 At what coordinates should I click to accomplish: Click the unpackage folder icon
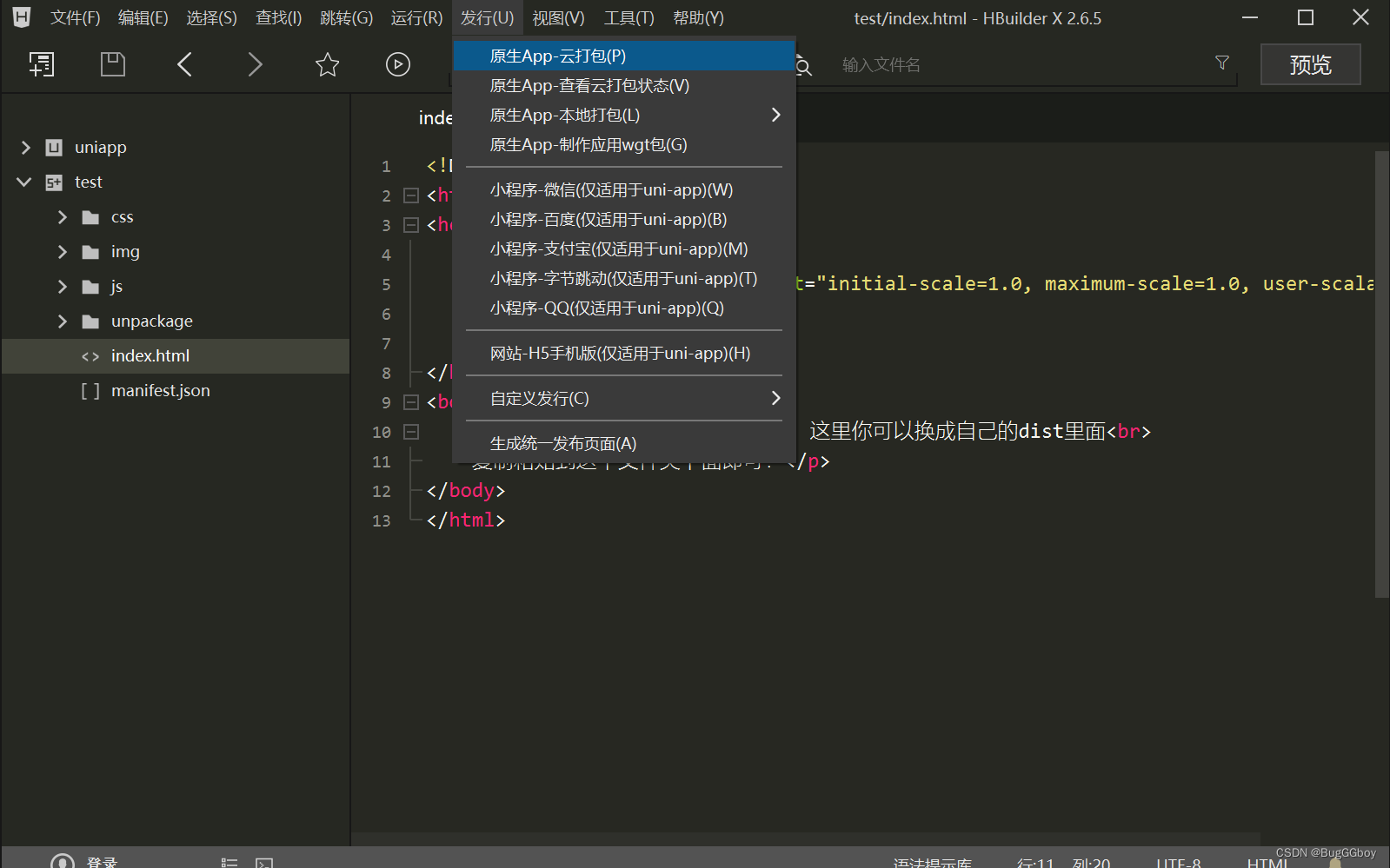(90, 321)
